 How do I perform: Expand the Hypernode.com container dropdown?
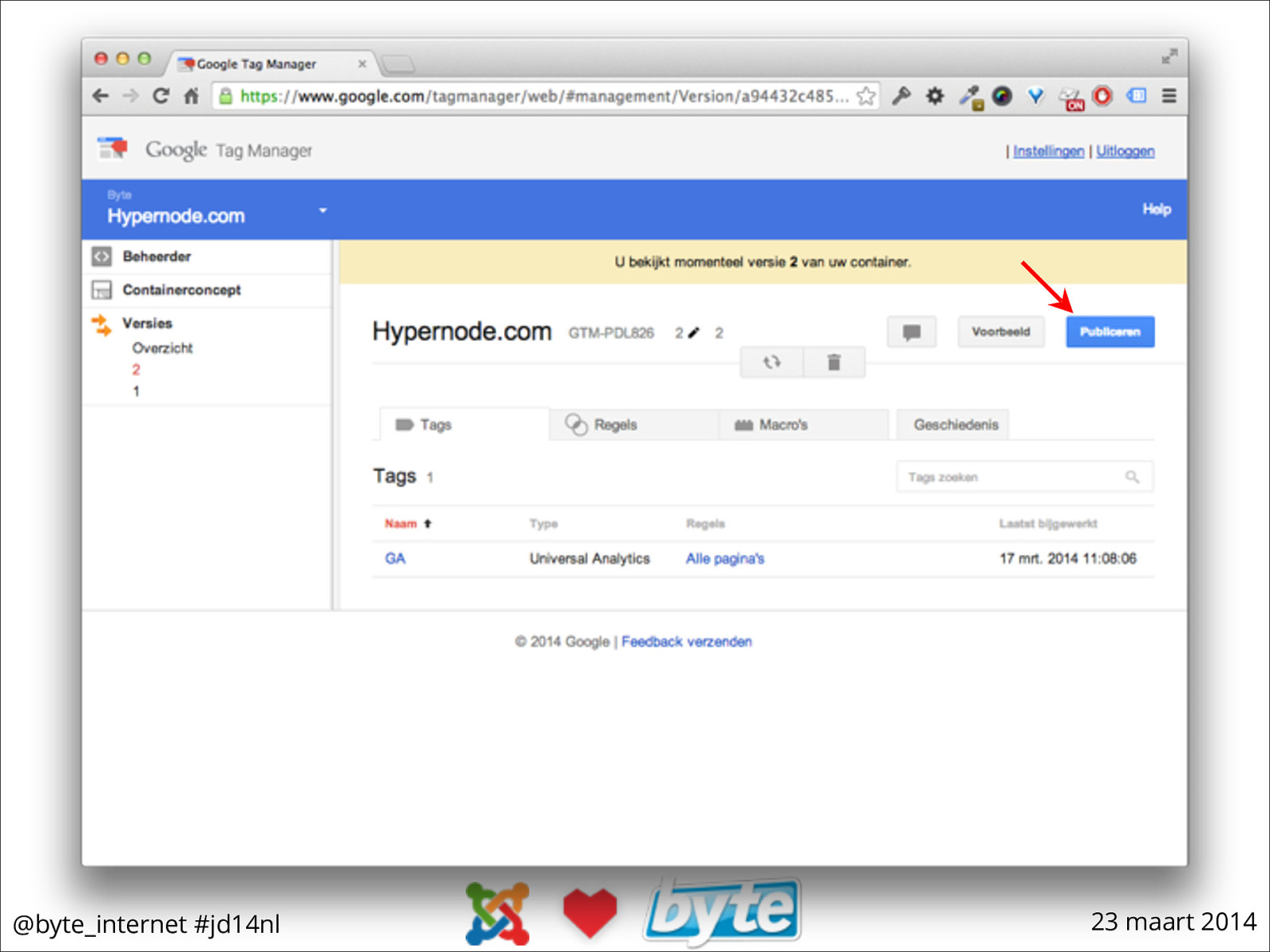pyautogui.click(x=322, y=211)
